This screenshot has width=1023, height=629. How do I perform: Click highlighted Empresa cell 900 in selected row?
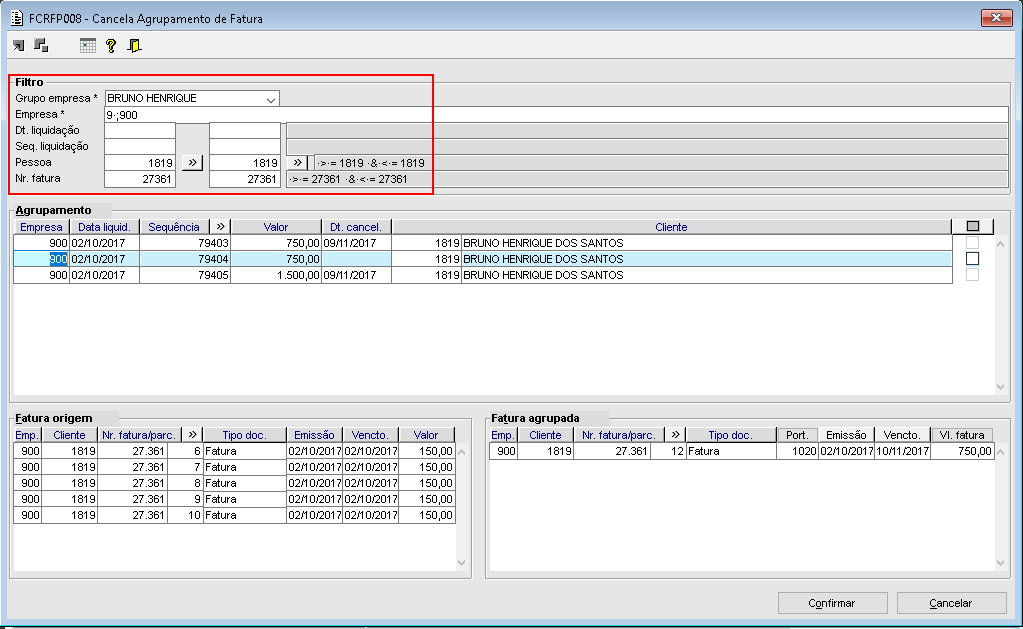(x=41, y=259)
